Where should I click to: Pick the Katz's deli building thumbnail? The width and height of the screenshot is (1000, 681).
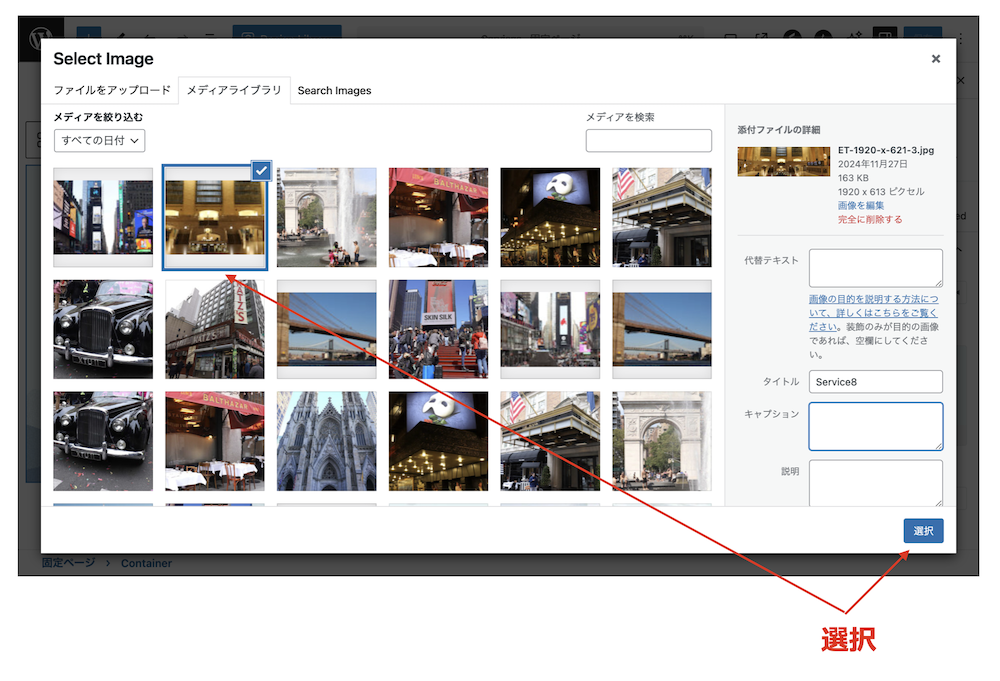coord(215,329)
